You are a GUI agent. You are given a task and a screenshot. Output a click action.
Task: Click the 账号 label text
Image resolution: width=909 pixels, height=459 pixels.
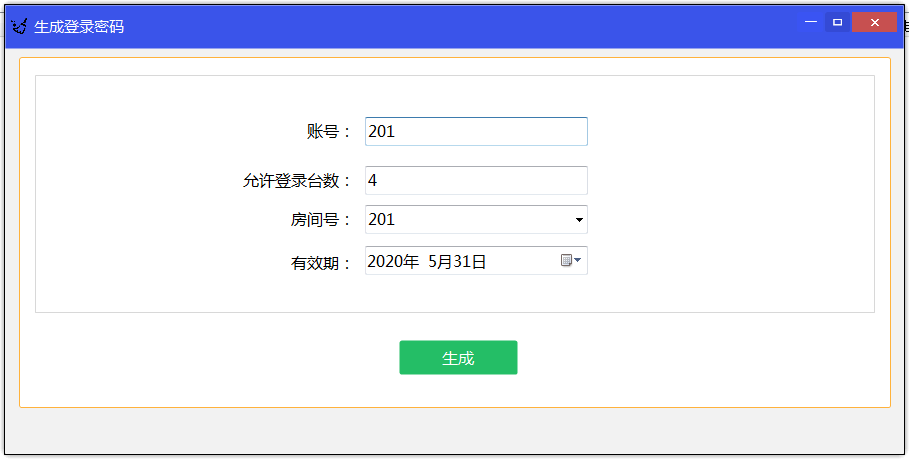click(x=328, y=132)
